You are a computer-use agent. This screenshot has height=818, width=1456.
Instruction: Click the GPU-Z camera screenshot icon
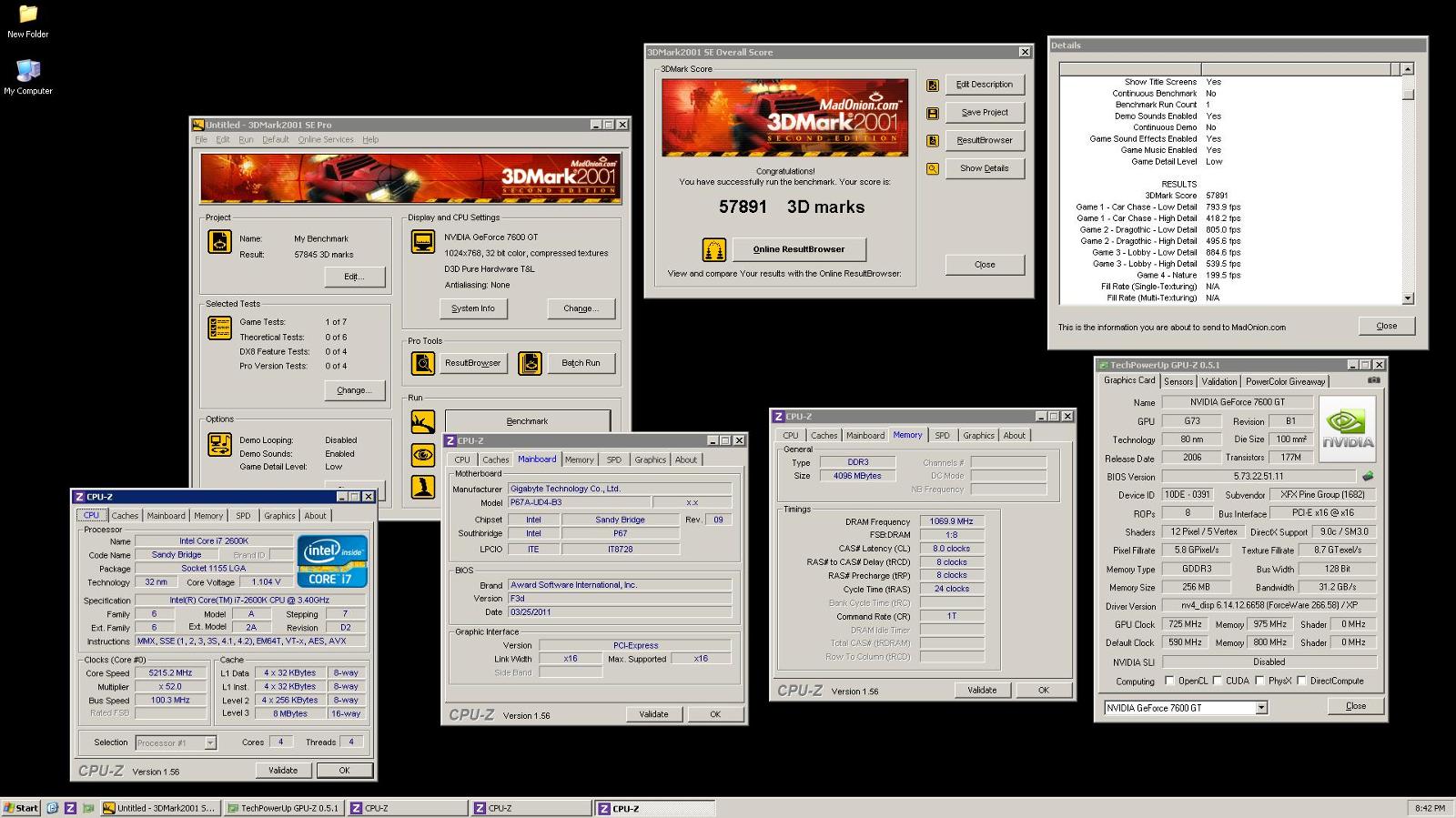1373,380
